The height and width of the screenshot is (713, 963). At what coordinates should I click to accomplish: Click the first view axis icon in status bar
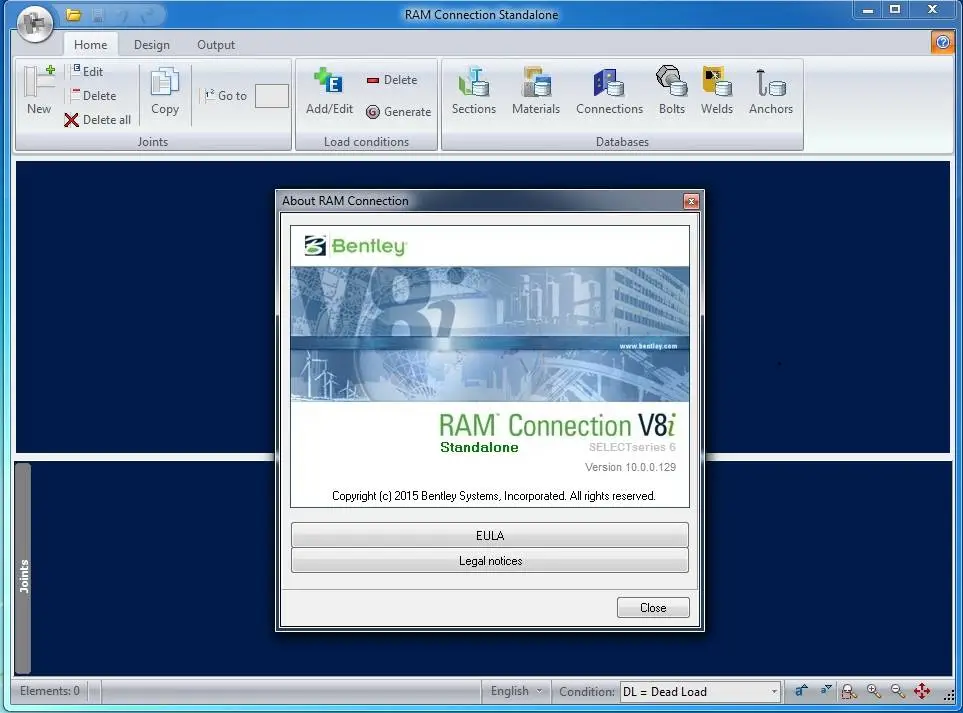pos(801,691)
